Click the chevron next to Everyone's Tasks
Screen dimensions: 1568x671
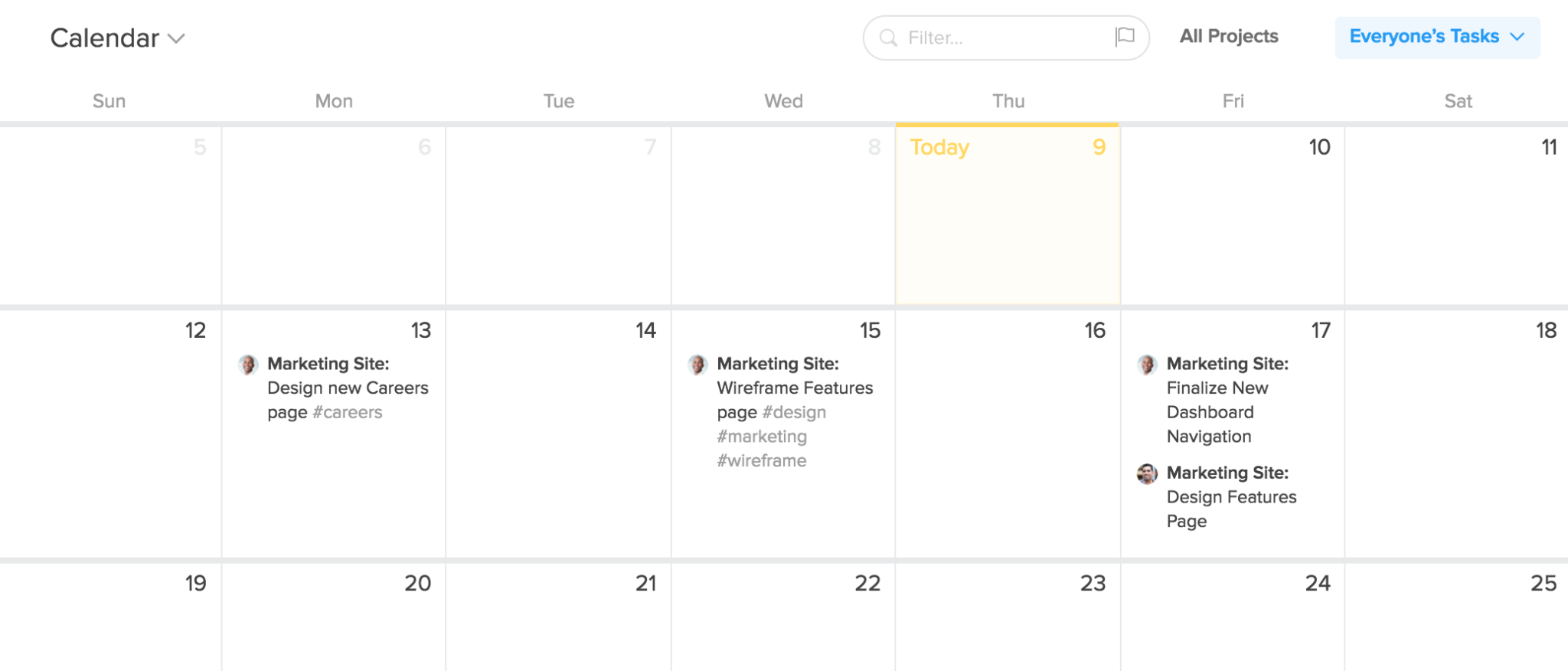1517,38
